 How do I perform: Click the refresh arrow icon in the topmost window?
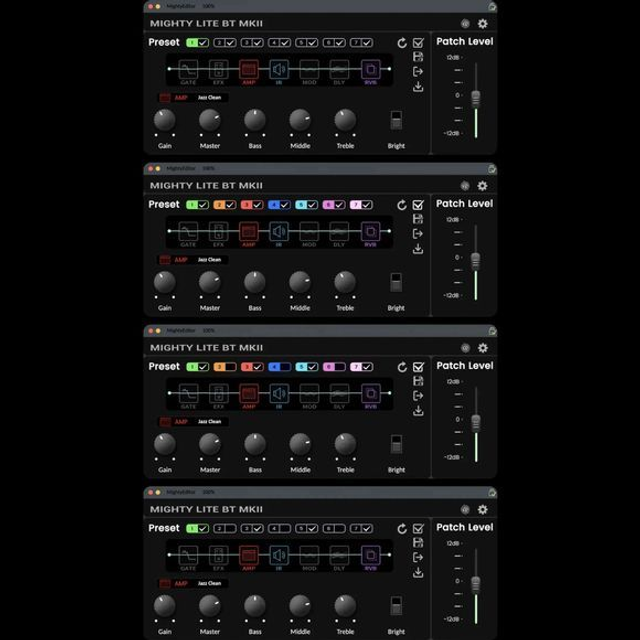click(402, 43)
